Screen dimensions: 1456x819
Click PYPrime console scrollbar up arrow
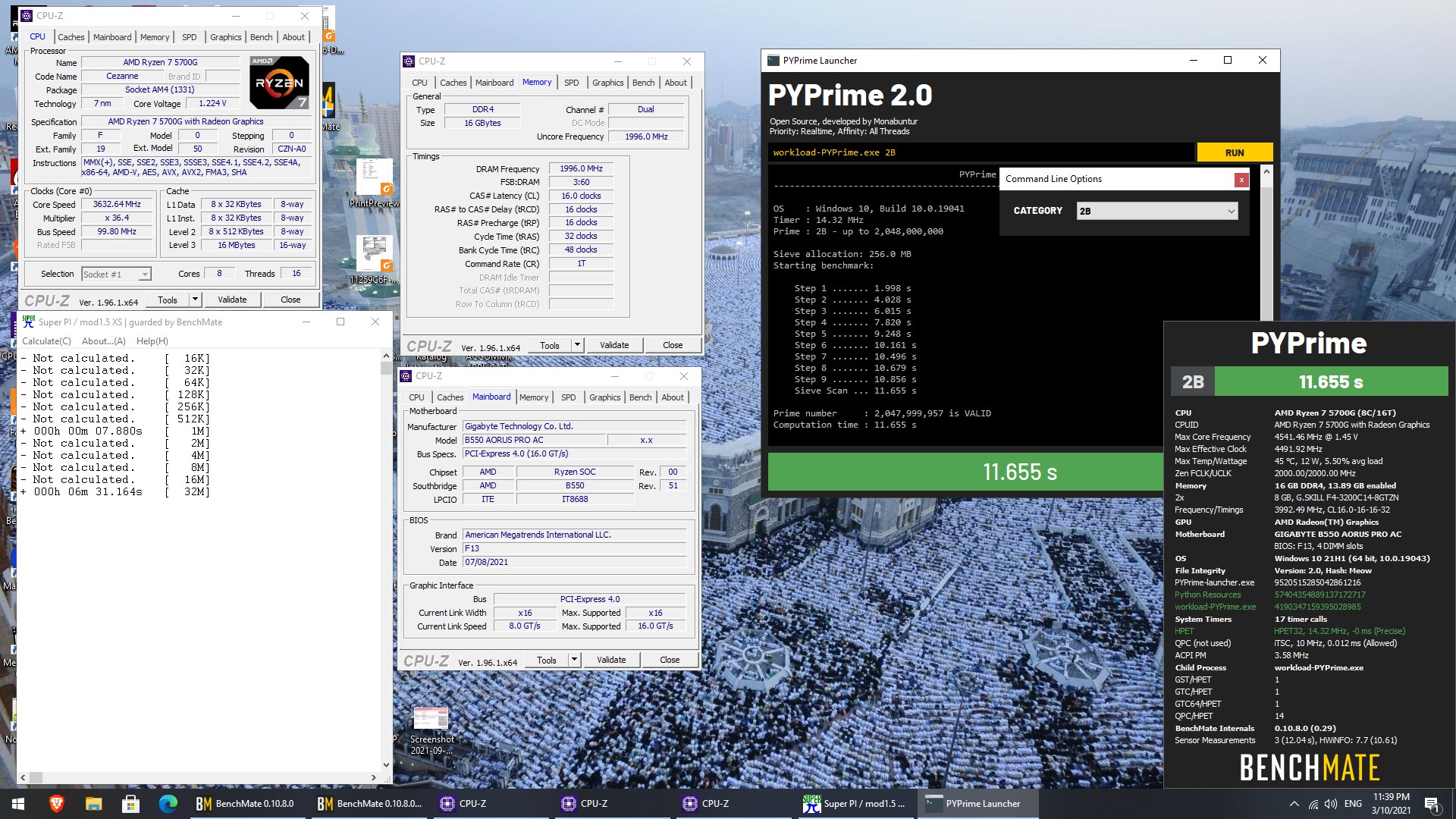click(x=1266, y=172)
